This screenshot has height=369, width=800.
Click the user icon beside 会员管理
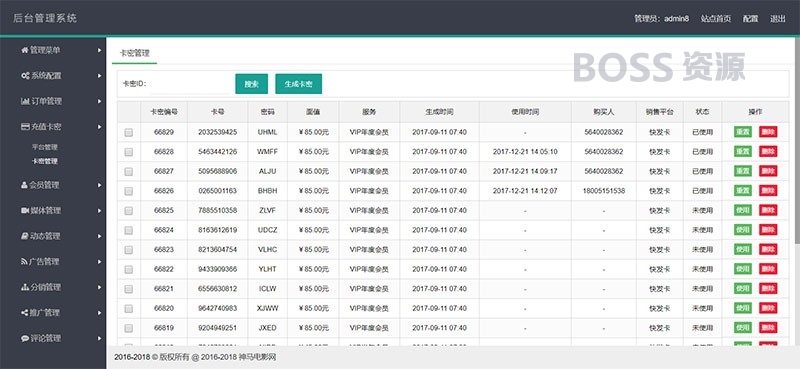point(24,185)
